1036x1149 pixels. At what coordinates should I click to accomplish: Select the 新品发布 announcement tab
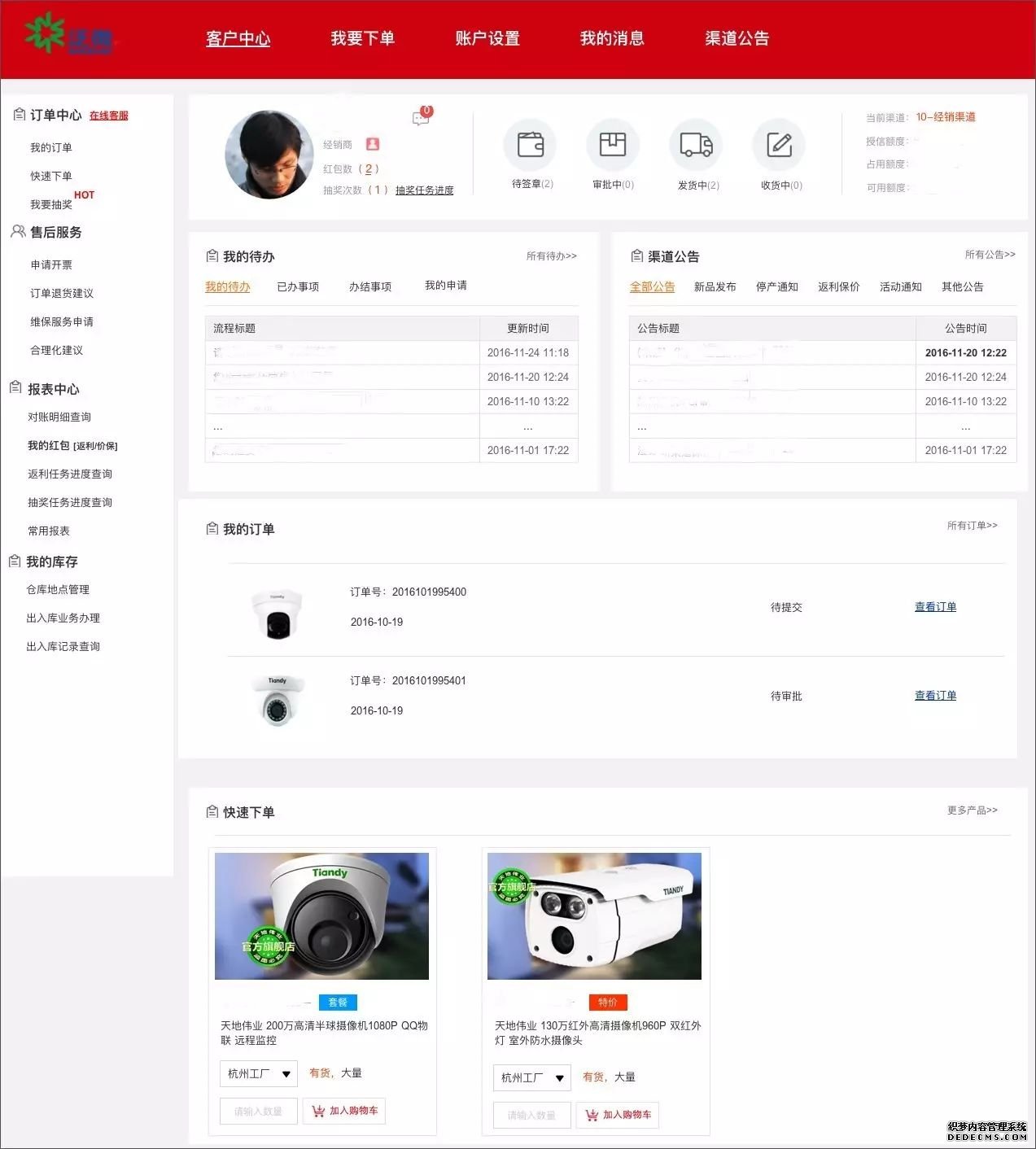715,286
